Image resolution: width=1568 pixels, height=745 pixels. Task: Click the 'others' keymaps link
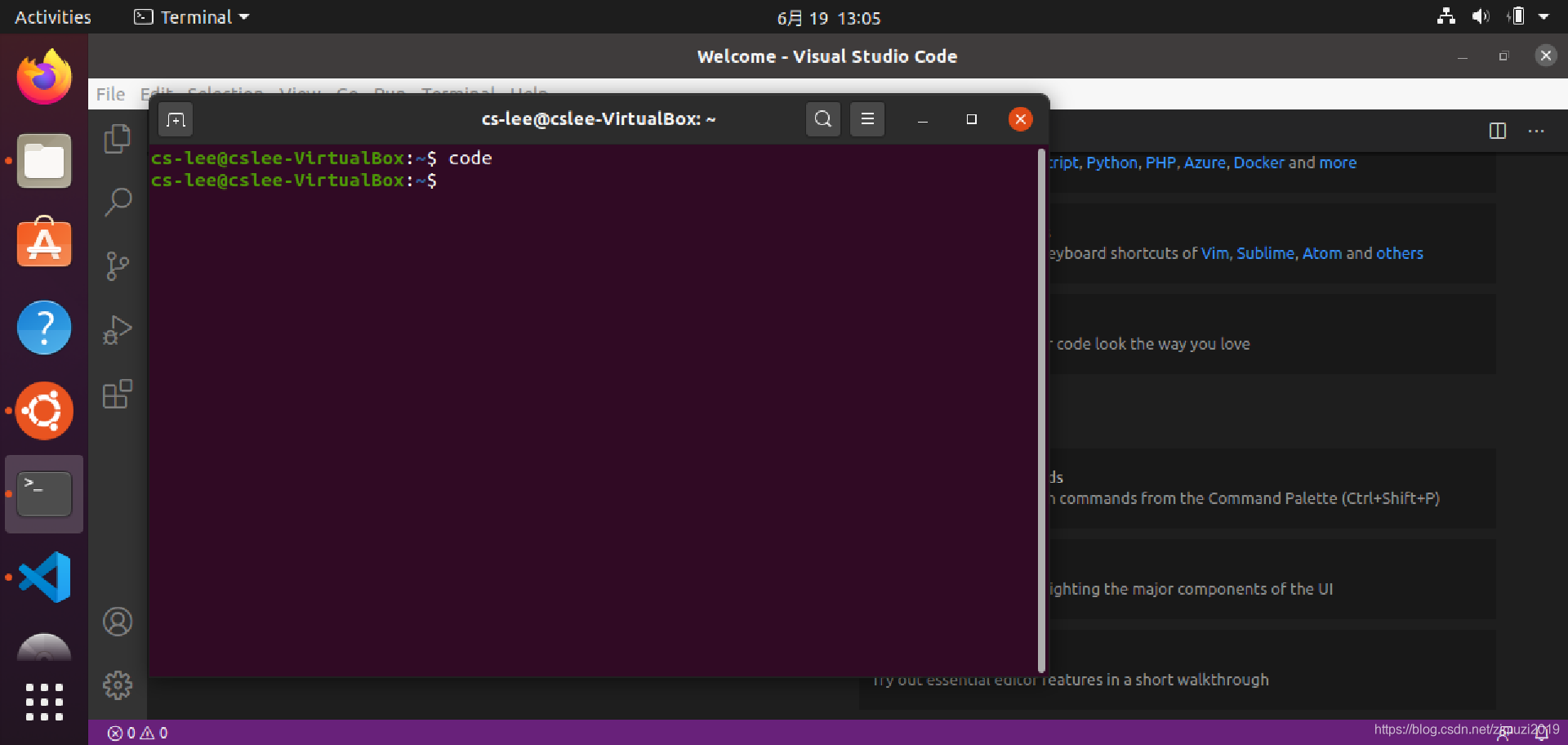[x=1400, y=253]
